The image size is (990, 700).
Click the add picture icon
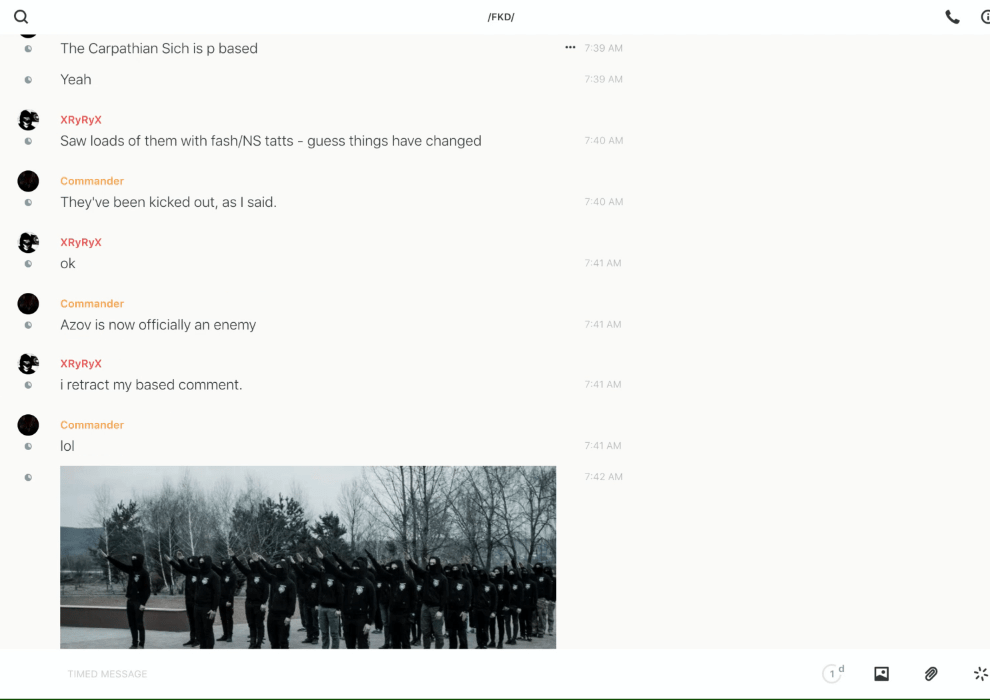pyautogui.click(x=881, y=674)
